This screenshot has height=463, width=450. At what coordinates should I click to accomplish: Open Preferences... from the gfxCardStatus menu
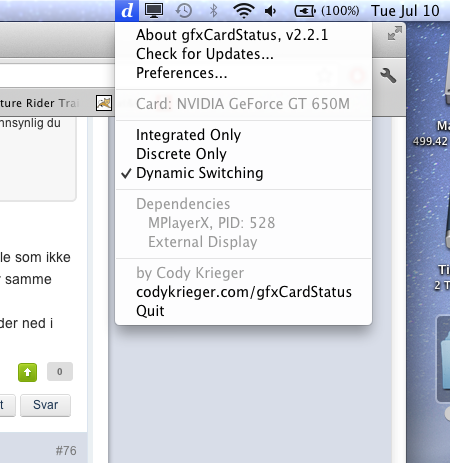(x=243, y=73)
